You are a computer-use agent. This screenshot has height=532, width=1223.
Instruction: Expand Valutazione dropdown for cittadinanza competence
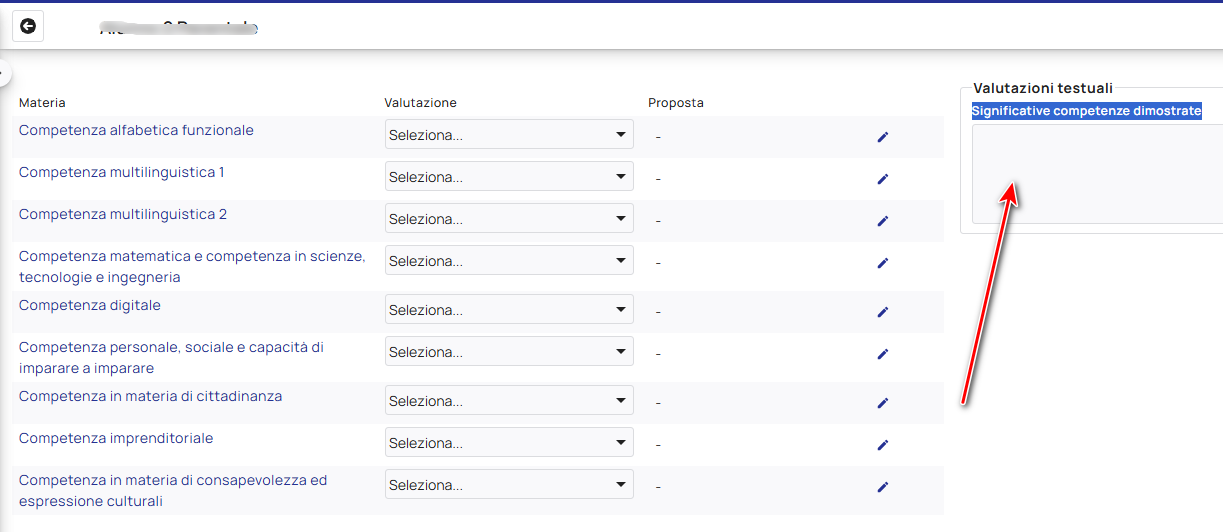[508, 401]
